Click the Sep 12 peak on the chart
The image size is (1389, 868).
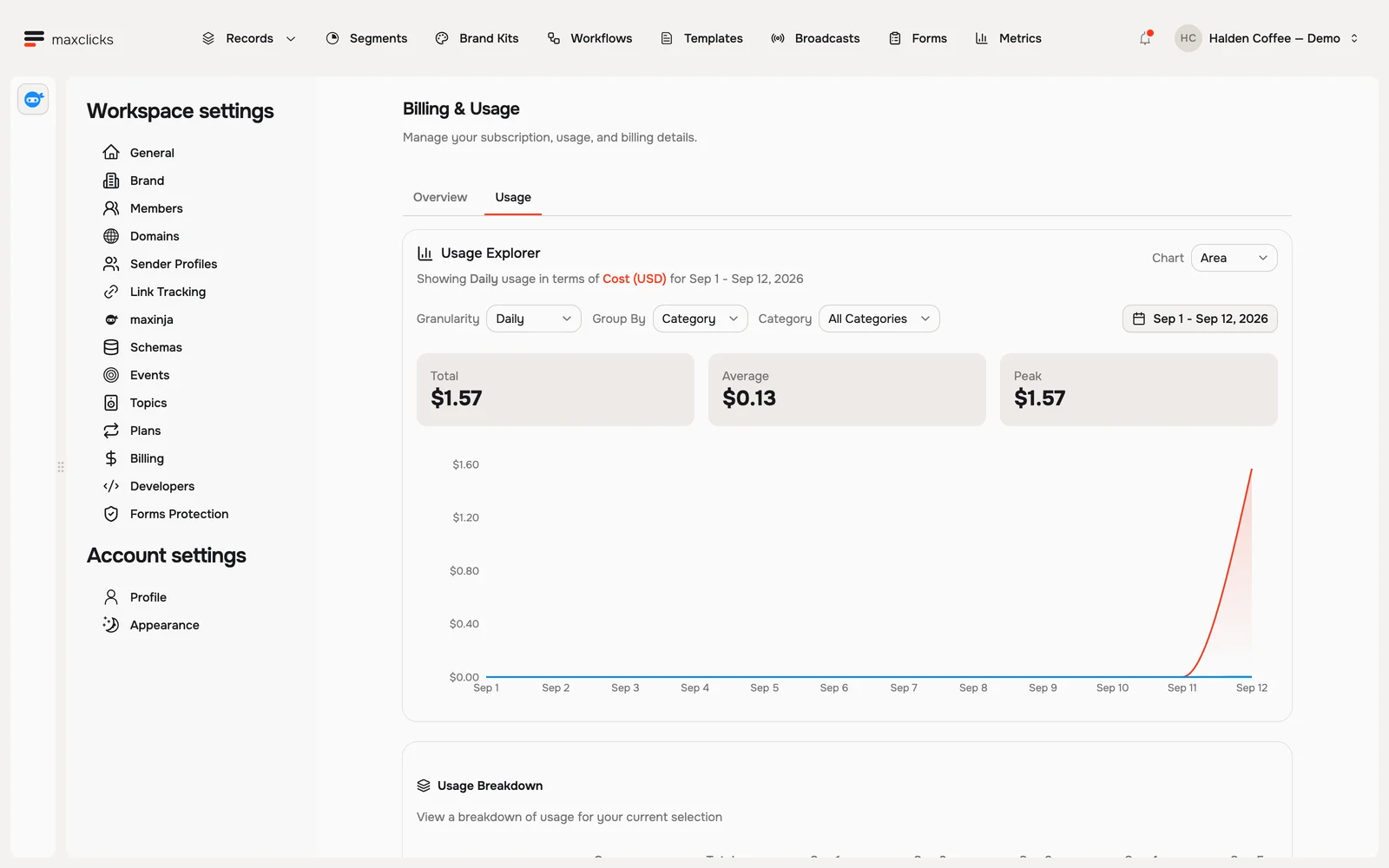[1251, 470]
